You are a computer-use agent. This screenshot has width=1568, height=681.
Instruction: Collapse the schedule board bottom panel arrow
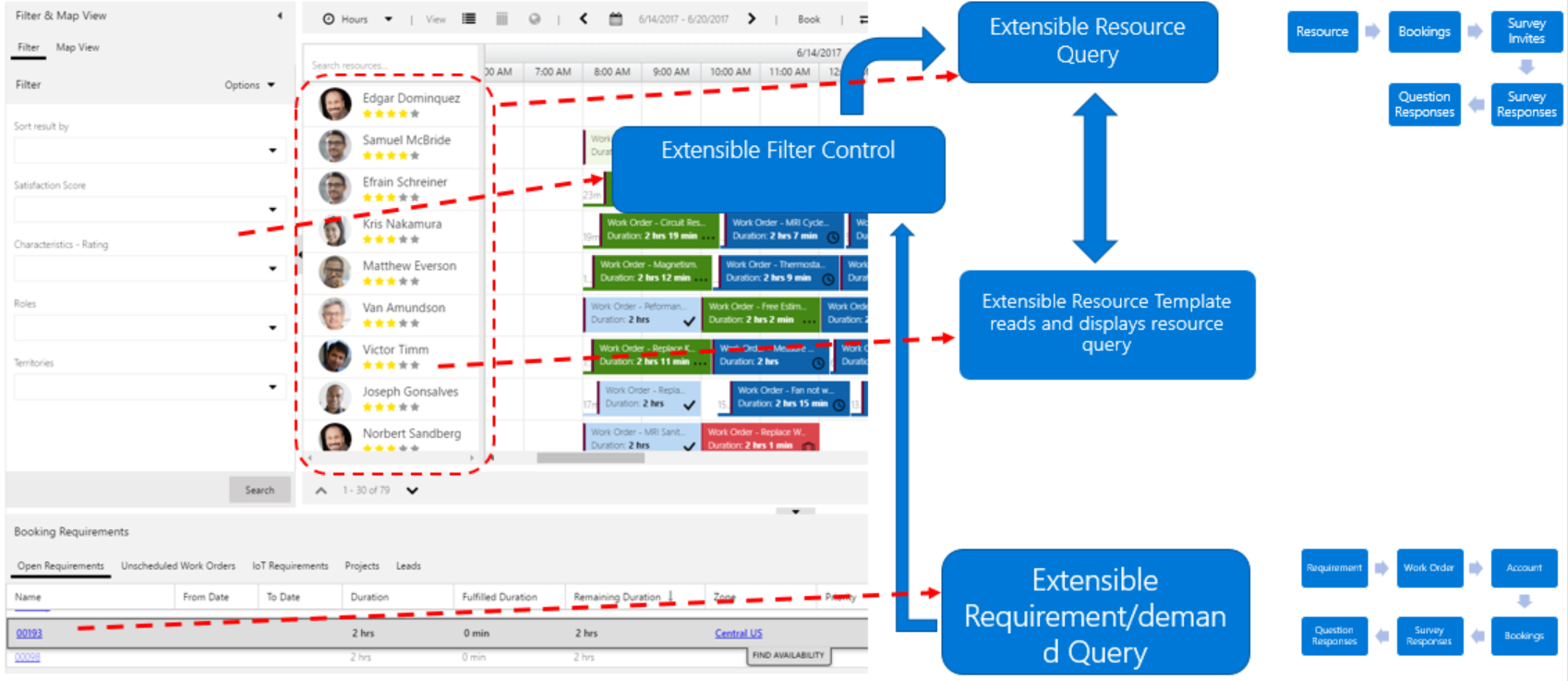(x=795, y=511)
